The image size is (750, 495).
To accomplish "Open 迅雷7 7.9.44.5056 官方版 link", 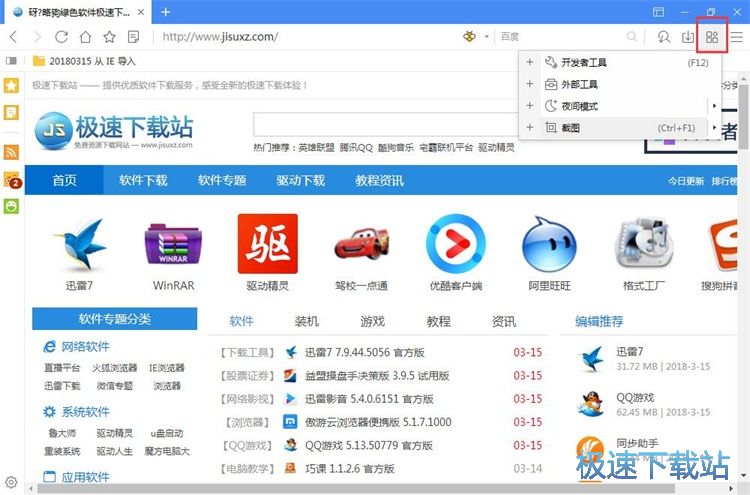I will click(365, 352).
